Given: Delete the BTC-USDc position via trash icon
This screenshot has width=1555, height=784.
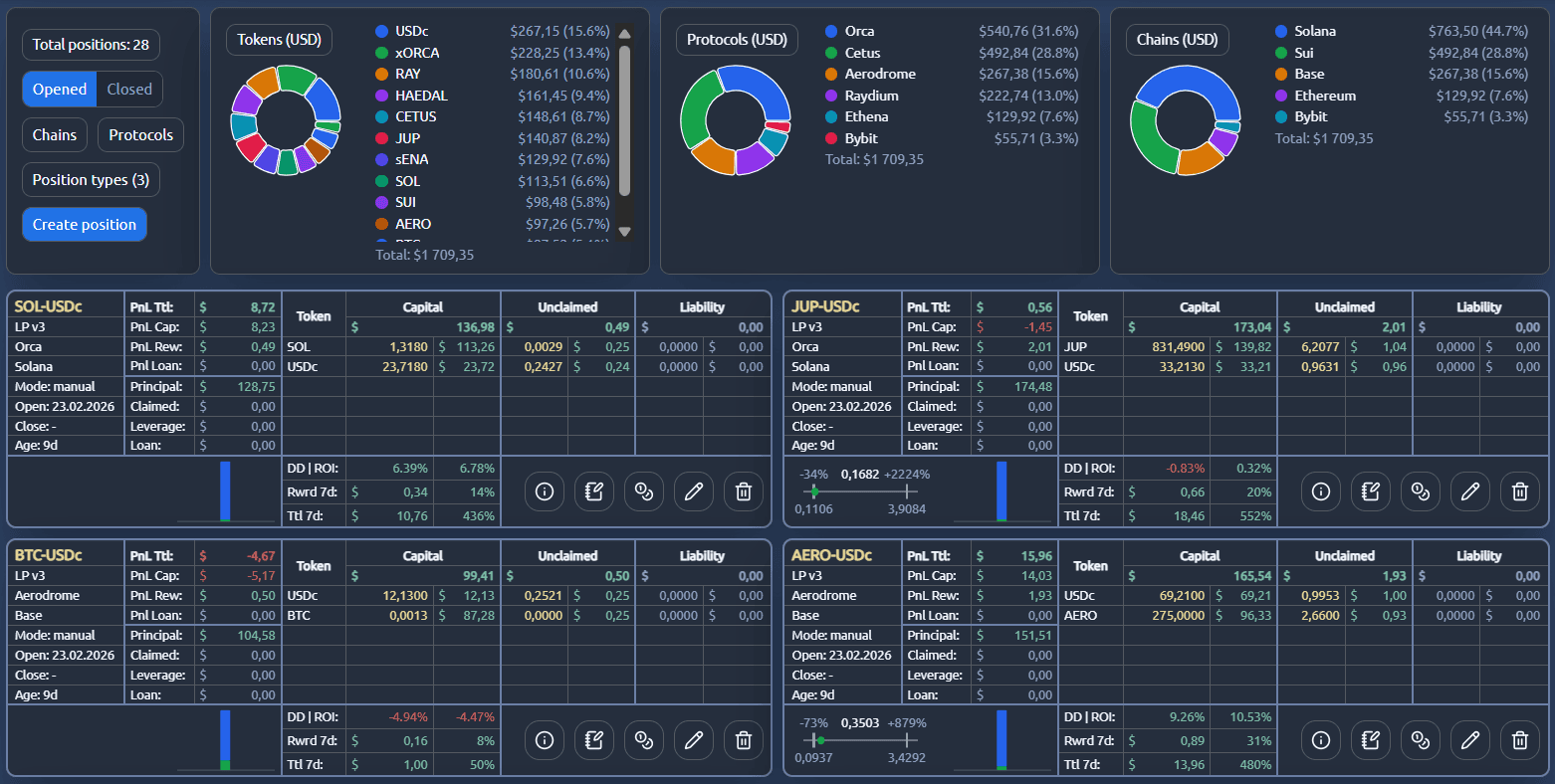Looking at the screenshot, I should coord(744,740).
